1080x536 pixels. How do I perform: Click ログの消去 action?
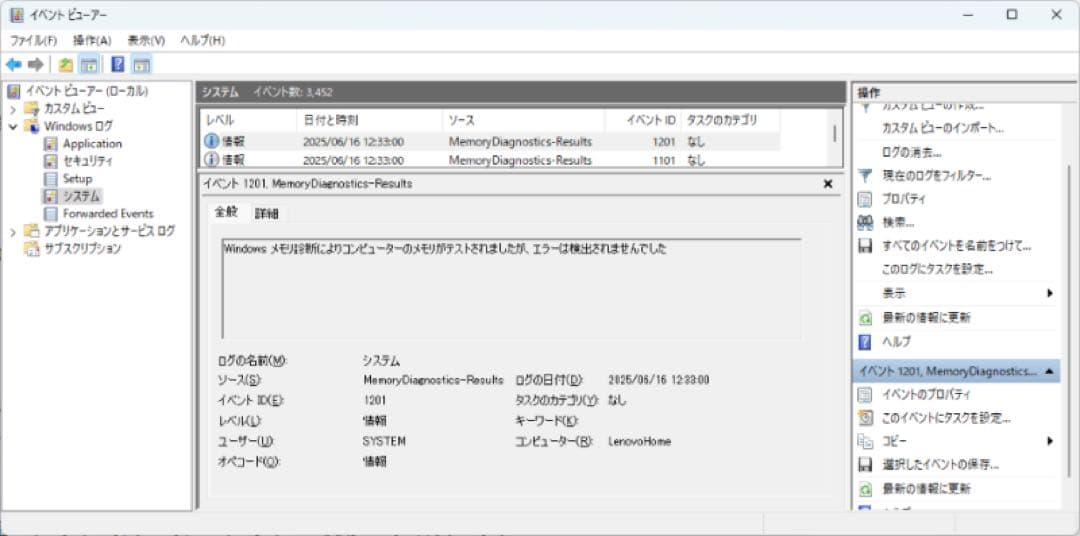click(911, 152)
